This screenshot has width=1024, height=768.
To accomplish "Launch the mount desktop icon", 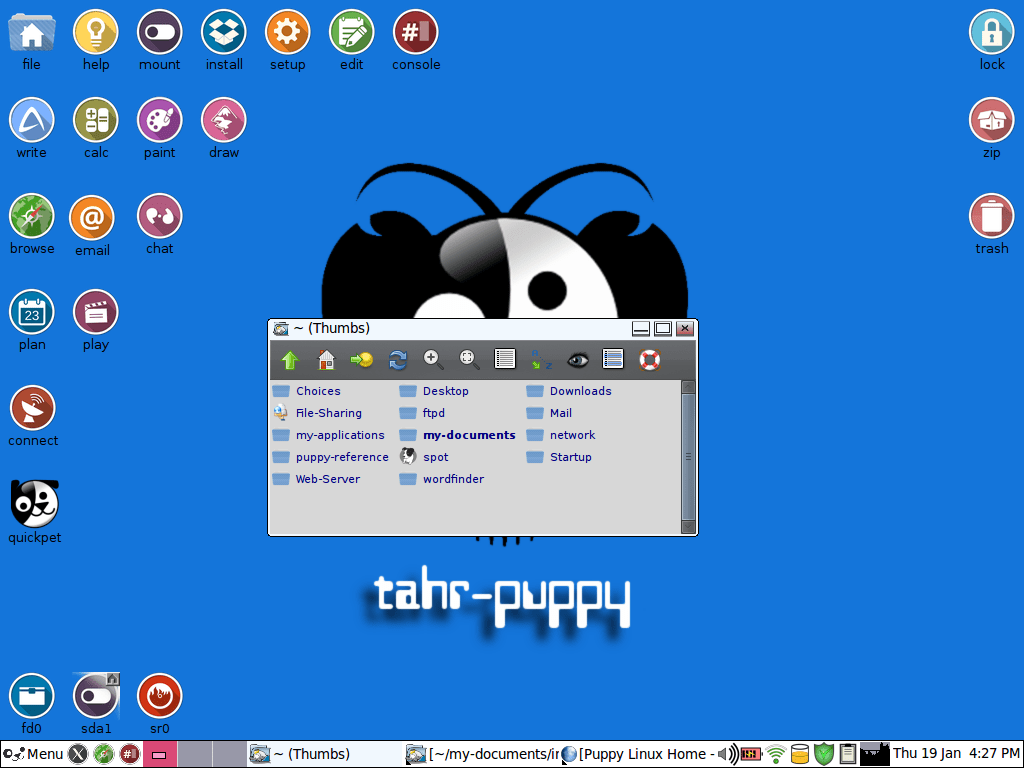I will [159, 40].
